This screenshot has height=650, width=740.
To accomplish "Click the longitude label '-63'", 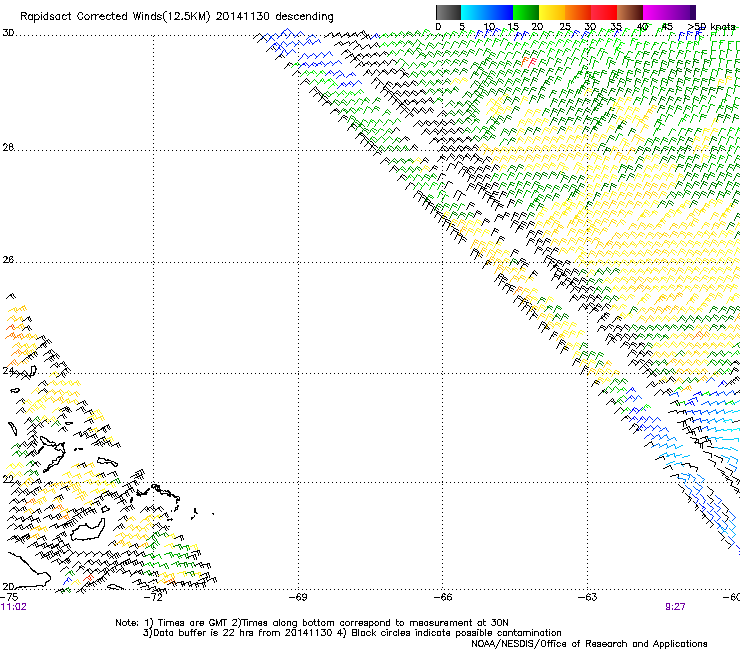I will (588, 597).
